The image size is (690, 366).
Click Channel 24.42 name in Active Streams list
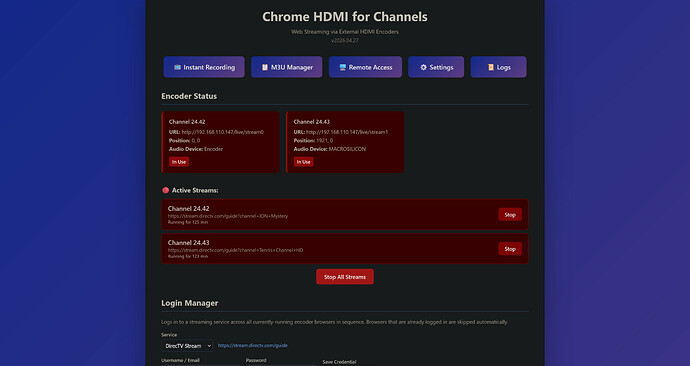(x=188, y=209)
